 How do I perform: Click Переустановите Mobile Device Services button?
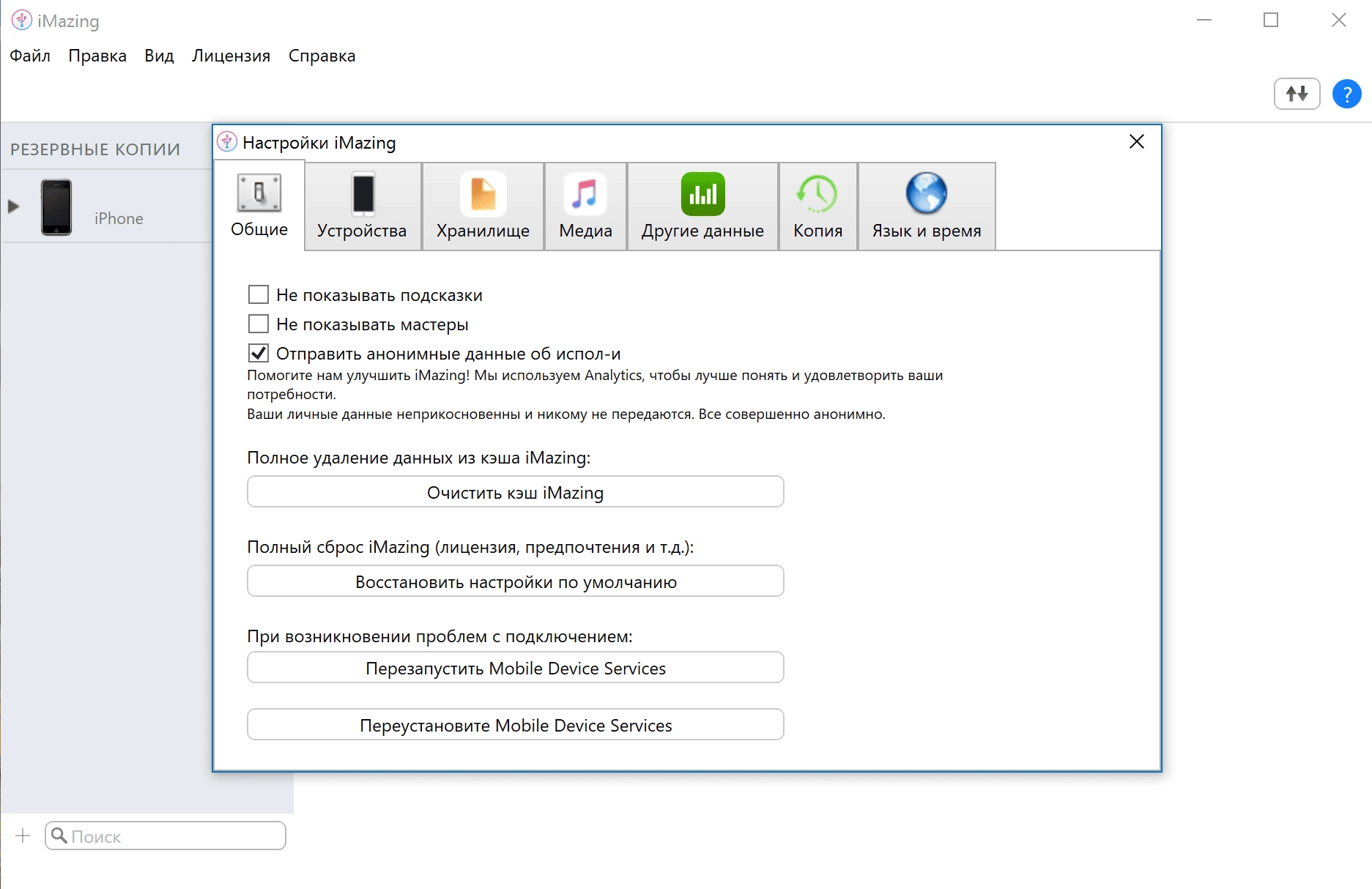pyautogui.click(x=516, y=725)
